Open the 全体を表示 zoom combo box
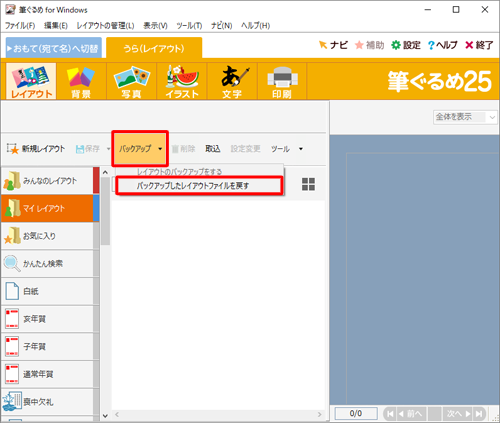 (465, 117)
